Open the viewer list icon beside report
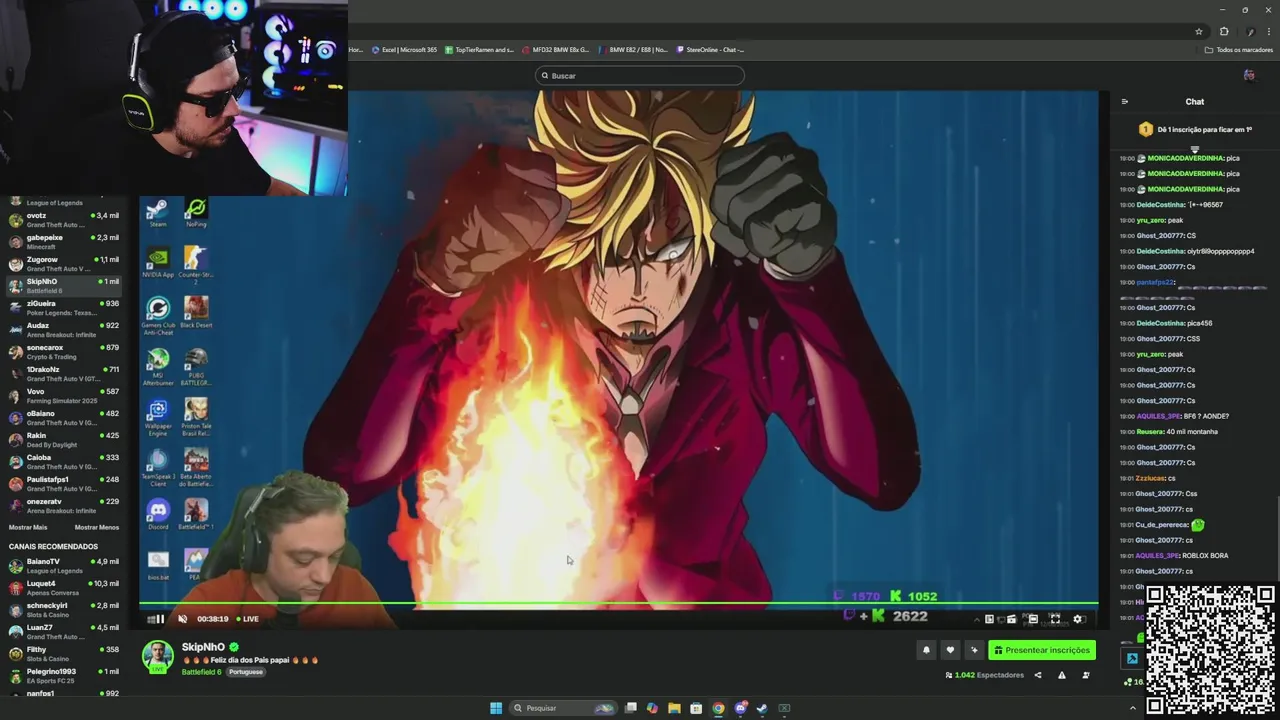Image resolution: width=1280 pixels, height=720 pixels. 1086,675
